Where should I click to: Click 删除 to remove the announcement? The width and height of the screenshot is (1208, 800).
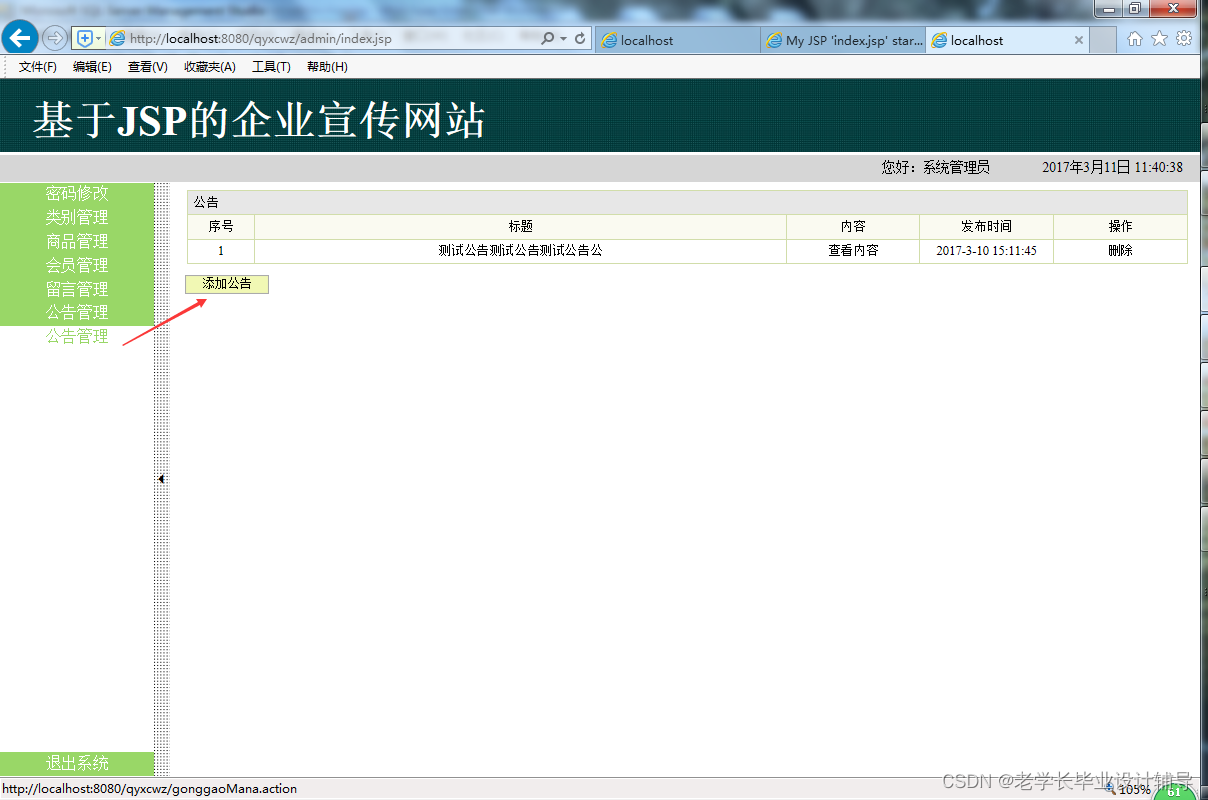coord(1120,250)
